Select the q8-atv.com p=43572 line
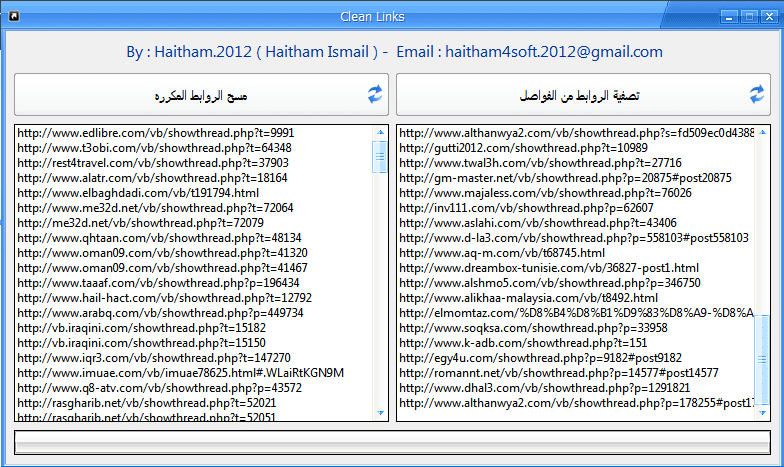 (159, 388)
